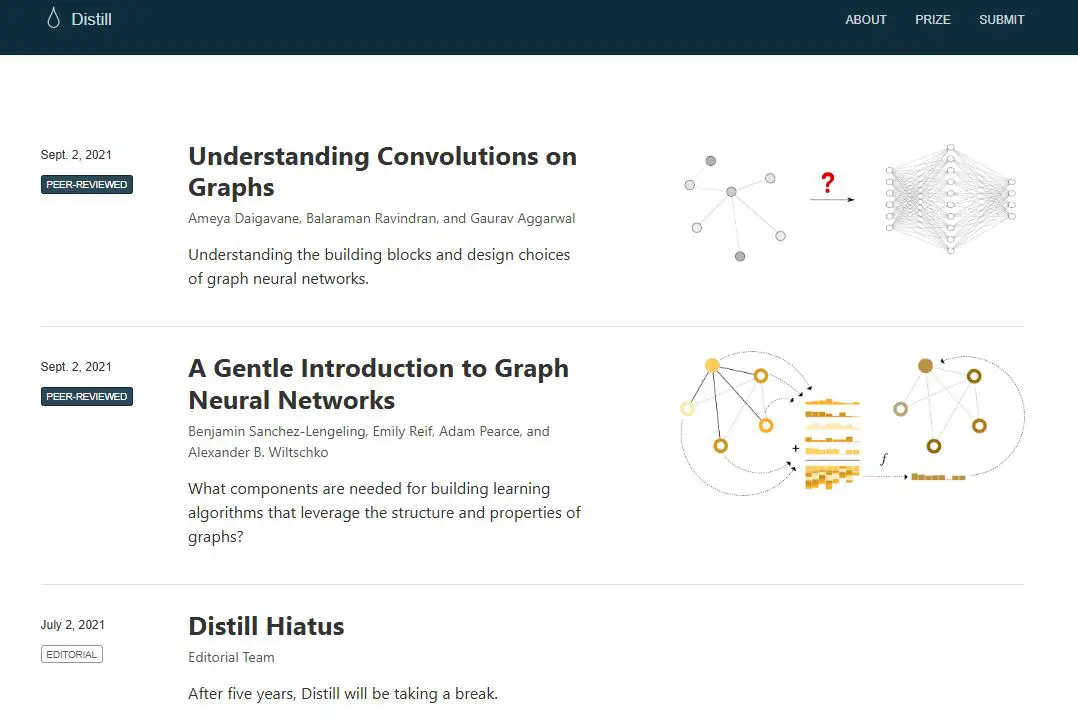Click the PEER-REVIEWED badge on the convolutions article
Screen dimensions: 1078x722
tap(87, 184)
